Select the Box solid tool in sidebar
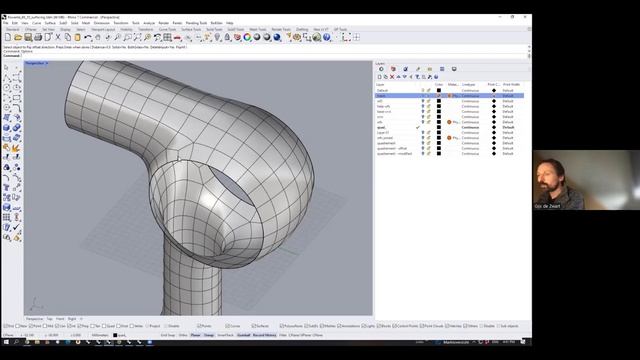The height and width of the screenshot is (360, 640). 7,128
